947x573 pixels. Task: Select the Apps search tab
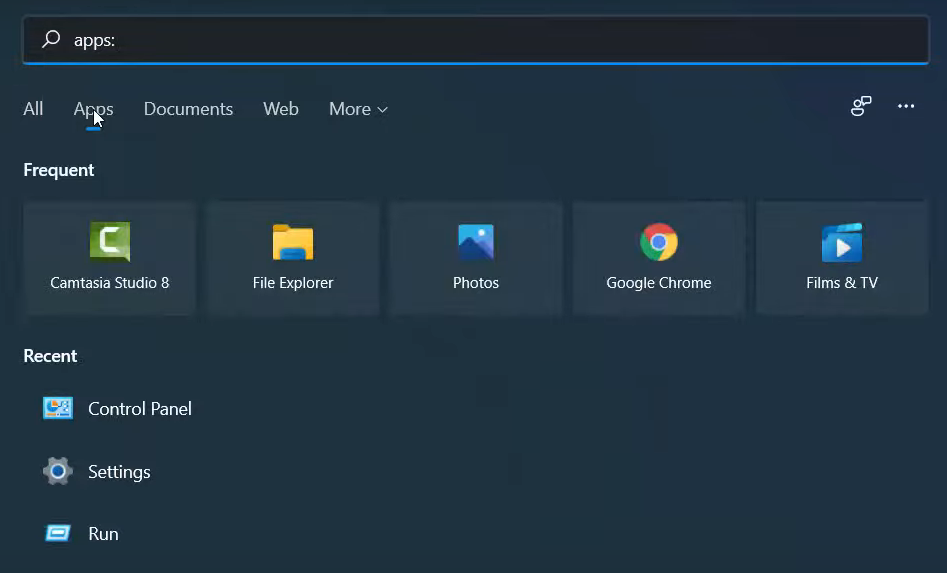[93, 109]
